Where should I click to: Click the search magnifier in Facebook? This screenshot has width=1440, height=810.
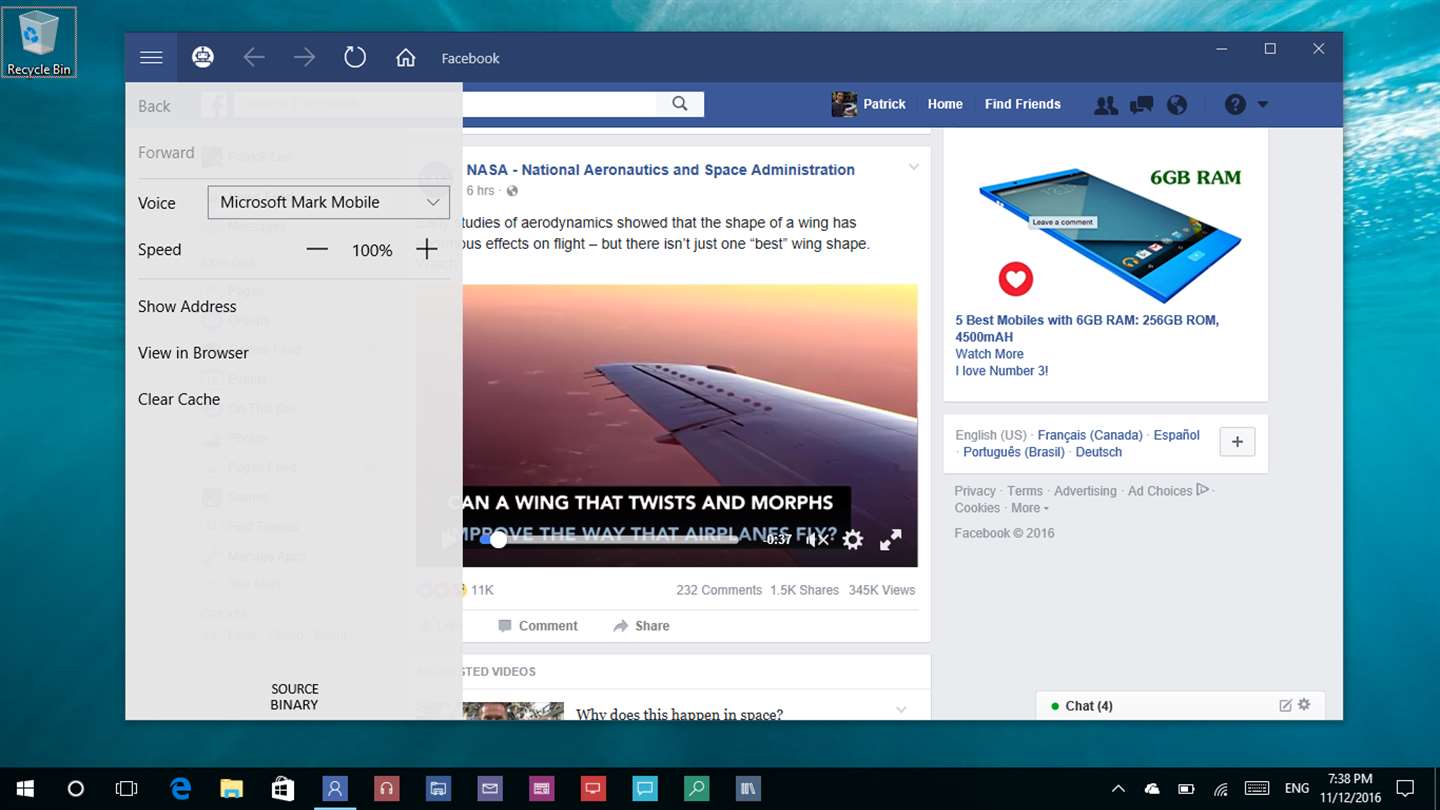click(x=680, y=104)
